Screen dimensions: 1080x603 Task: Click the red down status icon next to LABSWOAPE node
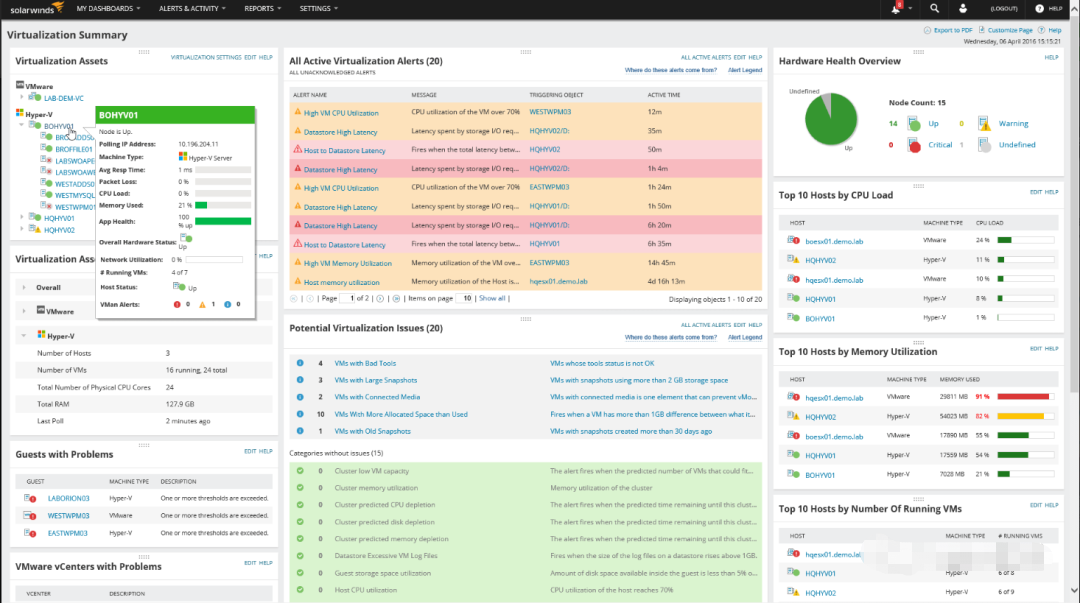50,160
